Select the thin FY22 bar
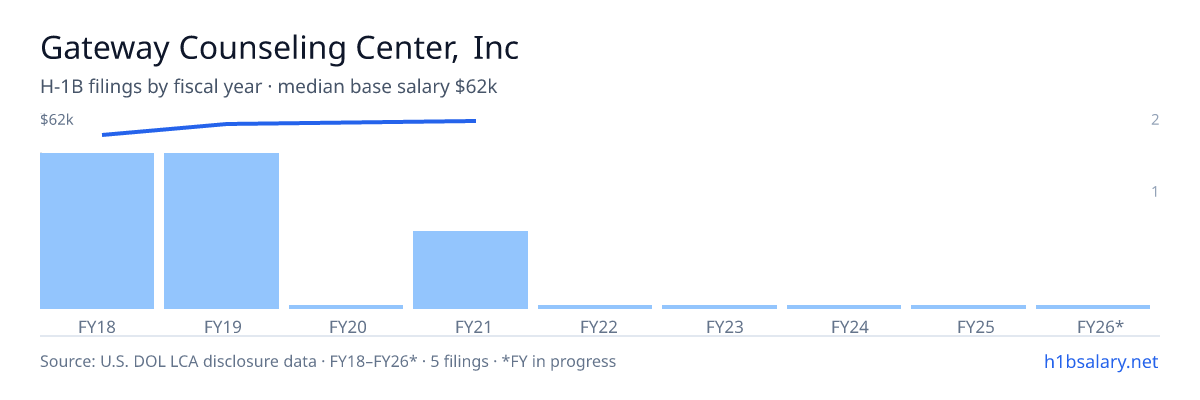Screen dimensions: 1200x400 [595, 307]
